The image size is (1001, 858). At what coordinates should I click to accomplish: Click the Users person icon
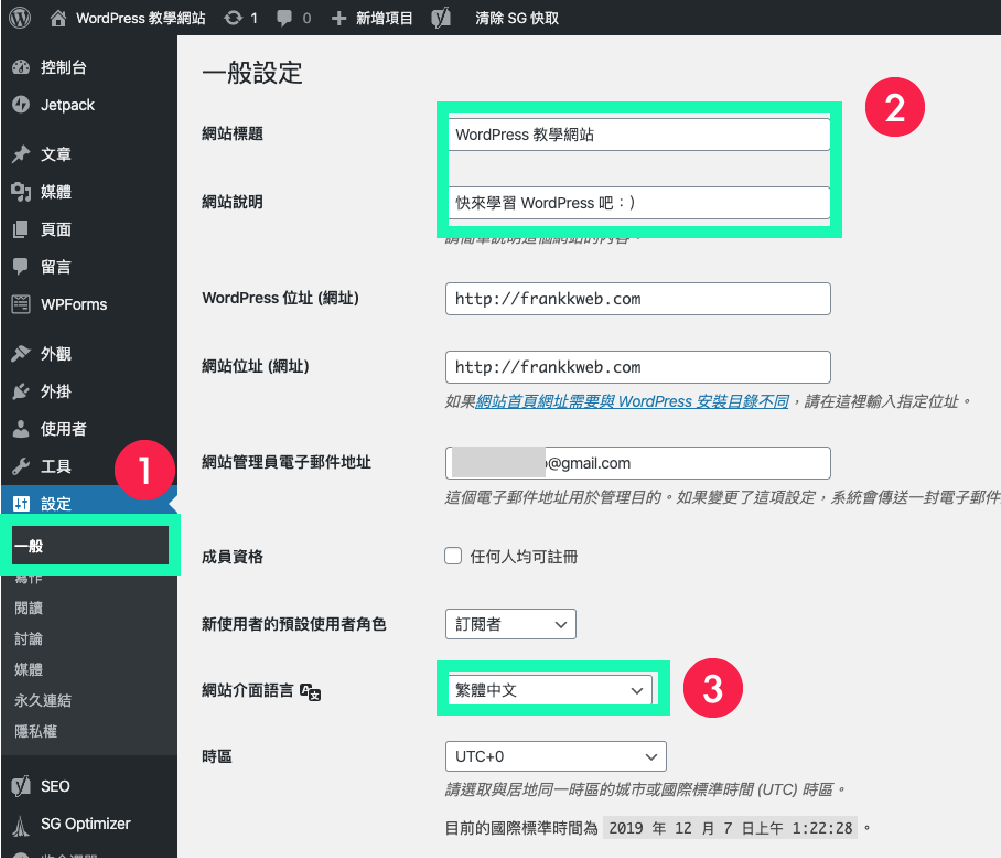tap(21, 428)
